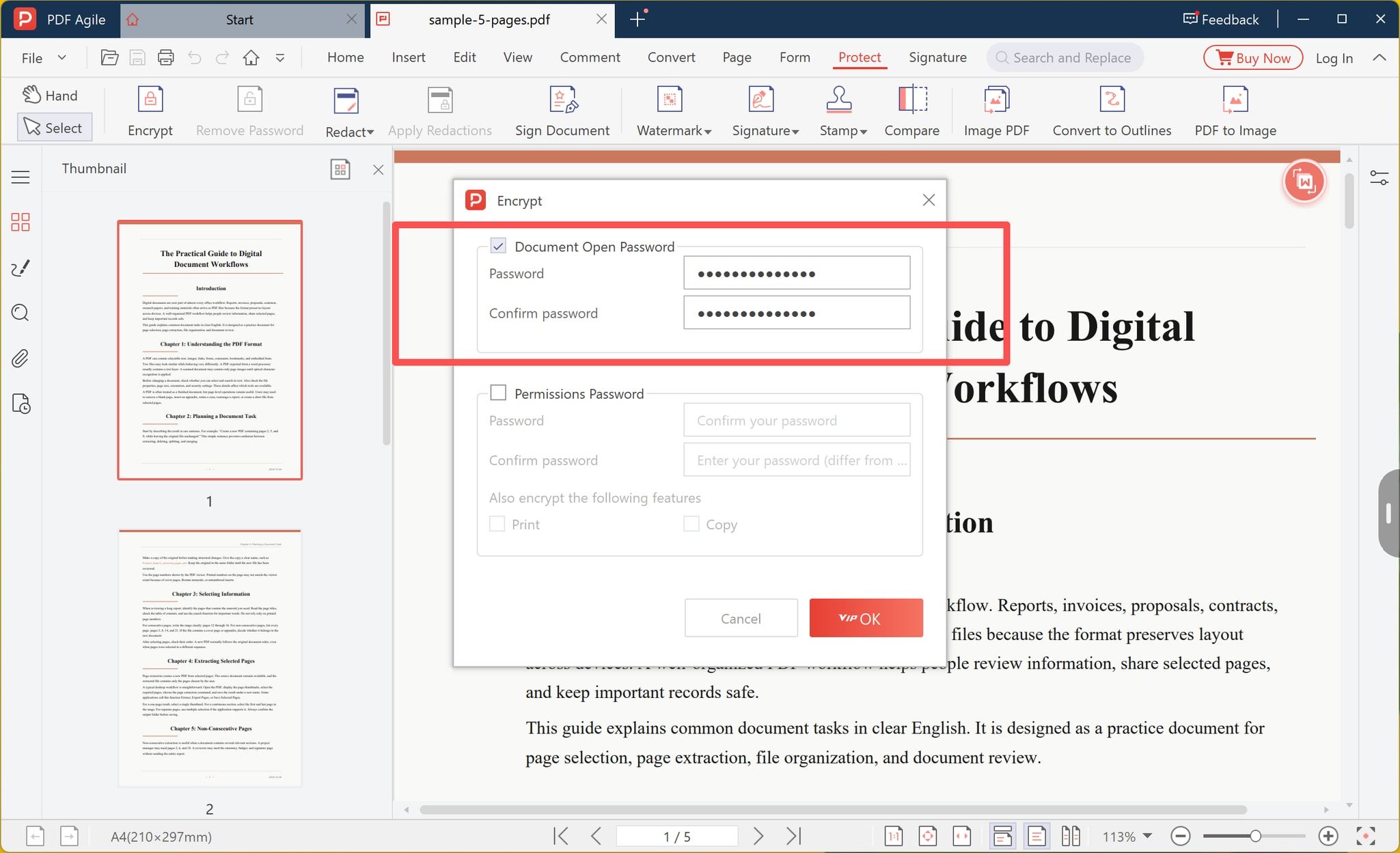Show attachments panel with paperclip icon
Screen dimensions: 1400x853
click(20, 359)
